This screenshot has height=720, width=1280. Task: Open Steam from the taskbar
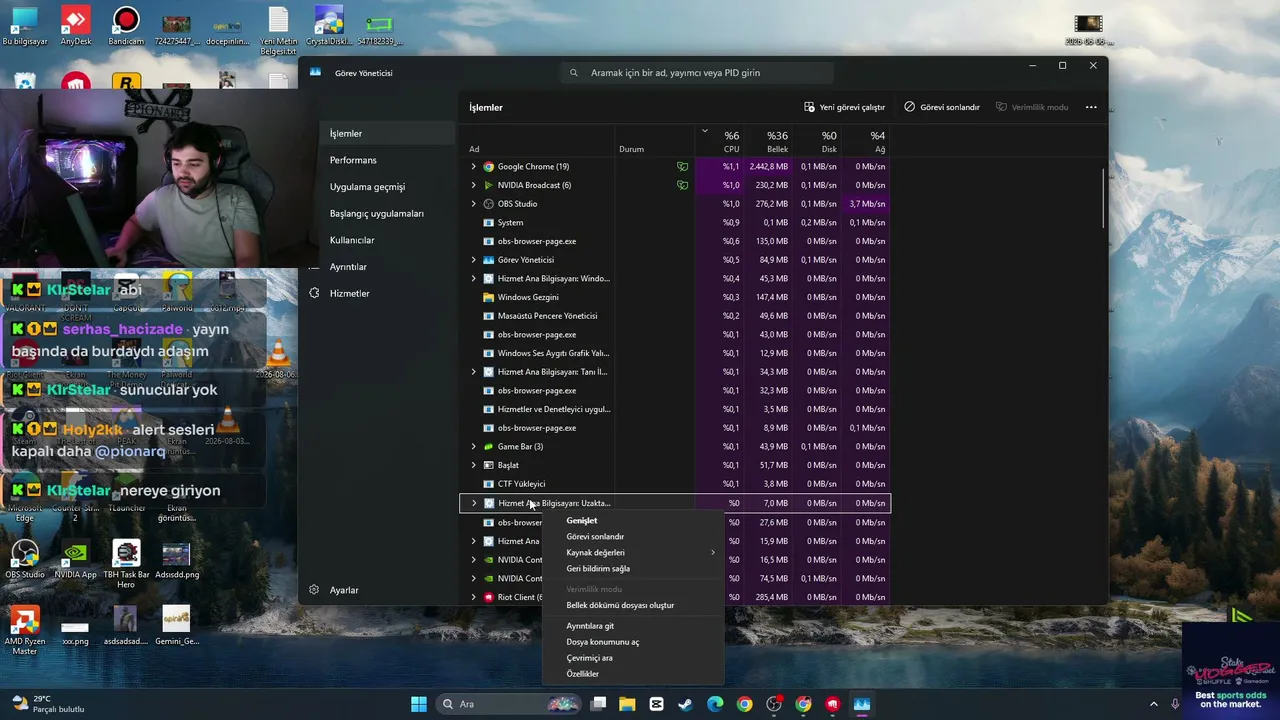pos(685,704)
